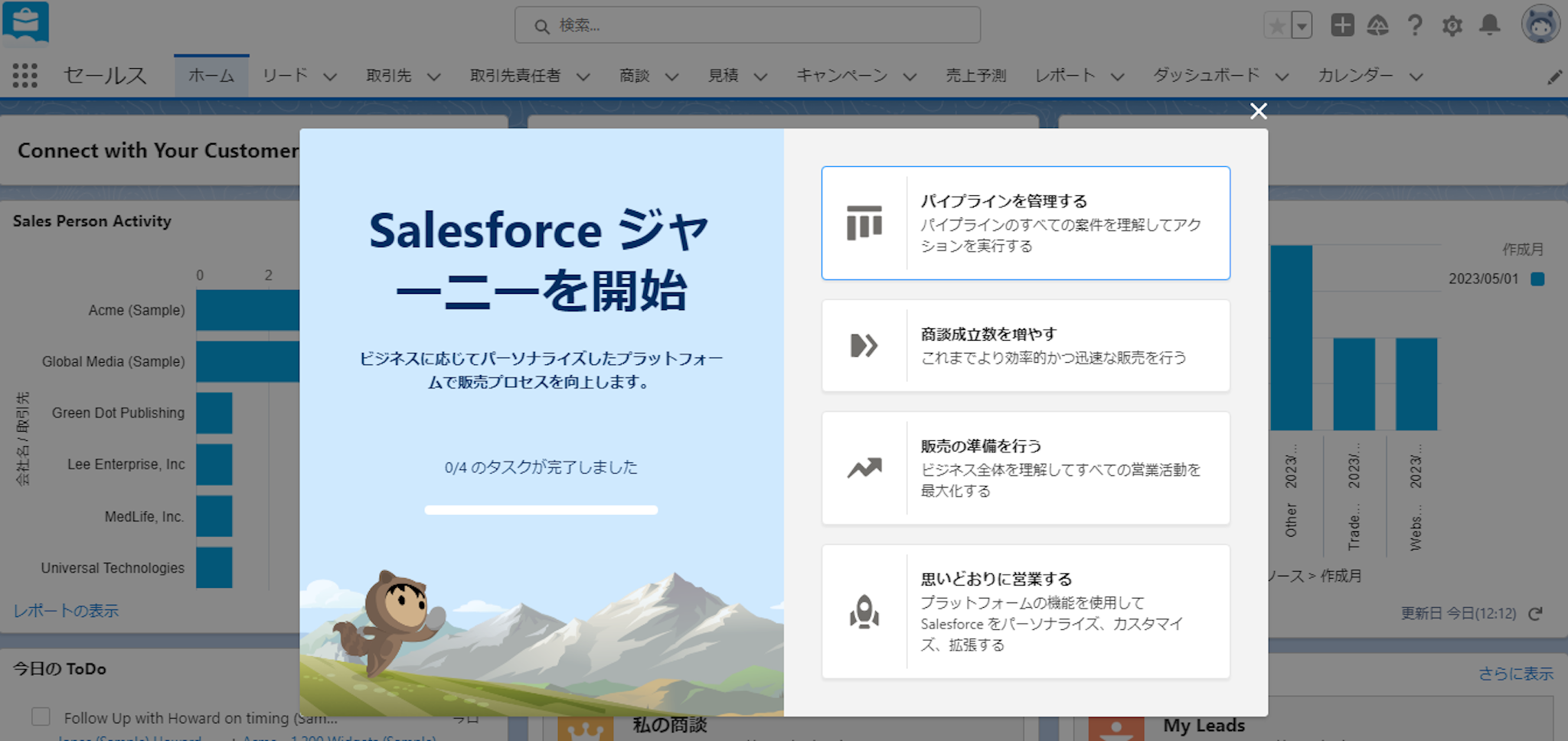Click the task progress bar in the dialog
Viewport: 1568px width, 741px height.
click(541, 510)
